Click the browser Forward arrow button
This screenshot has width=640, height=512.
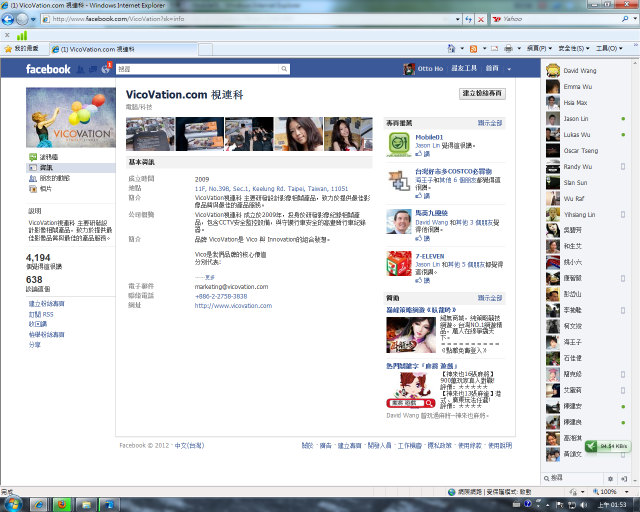pos(22,19)
